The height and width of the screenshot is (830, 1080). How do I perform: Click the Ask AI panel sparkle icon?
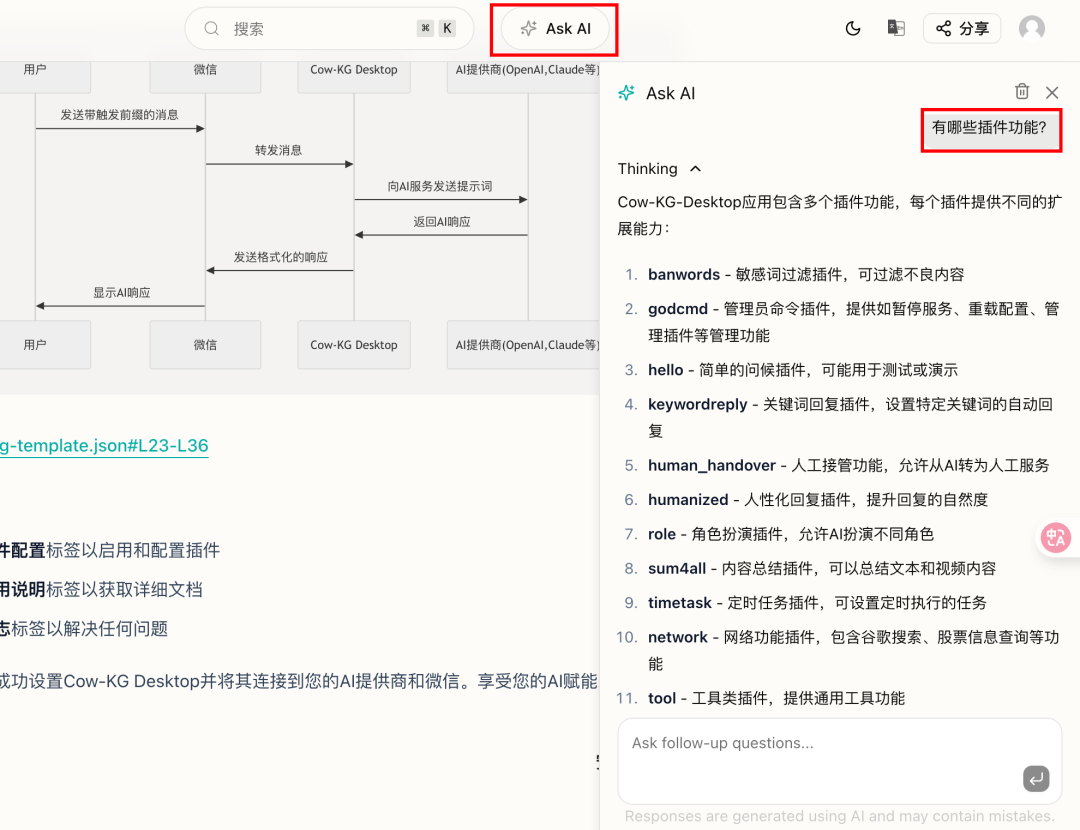626,93
